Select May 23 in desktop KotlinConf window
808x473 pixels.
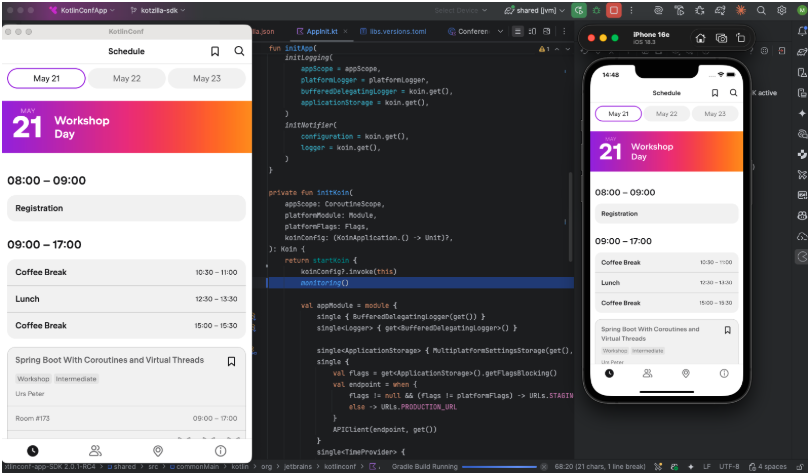coord(207,78)
